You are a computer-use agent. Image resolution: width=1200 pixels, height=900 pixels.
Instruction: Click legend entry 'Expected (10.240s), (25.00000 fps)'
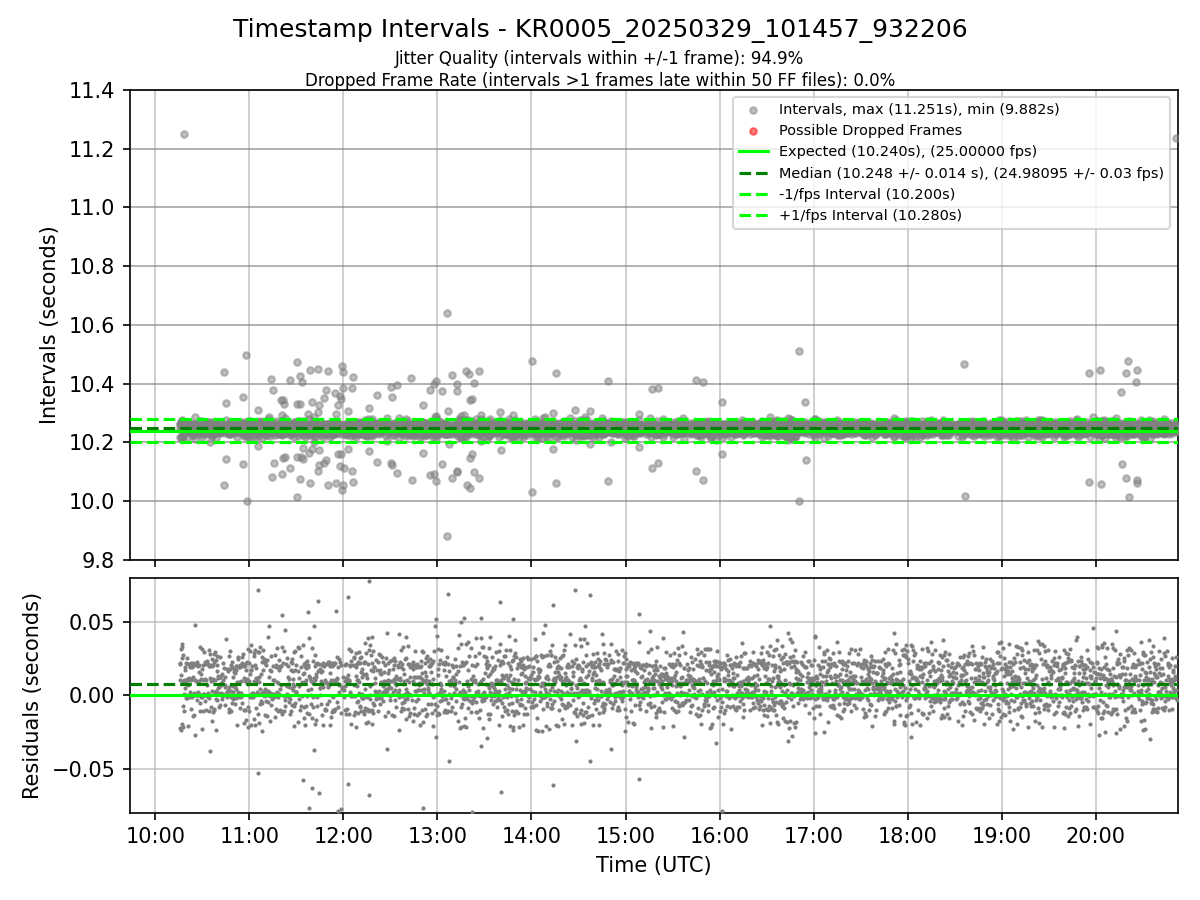pos(908,151)
